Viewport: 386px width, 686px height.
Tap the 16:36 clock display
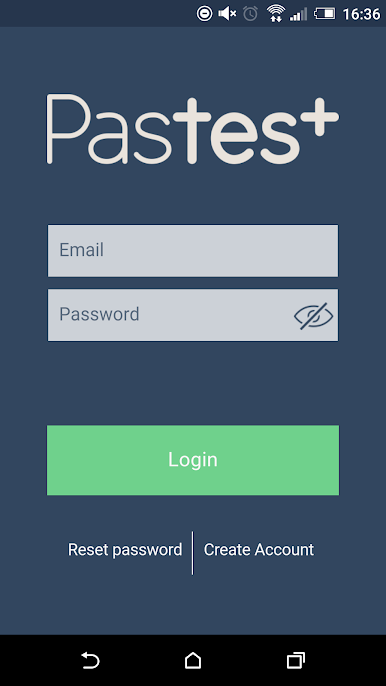[361, 14]
